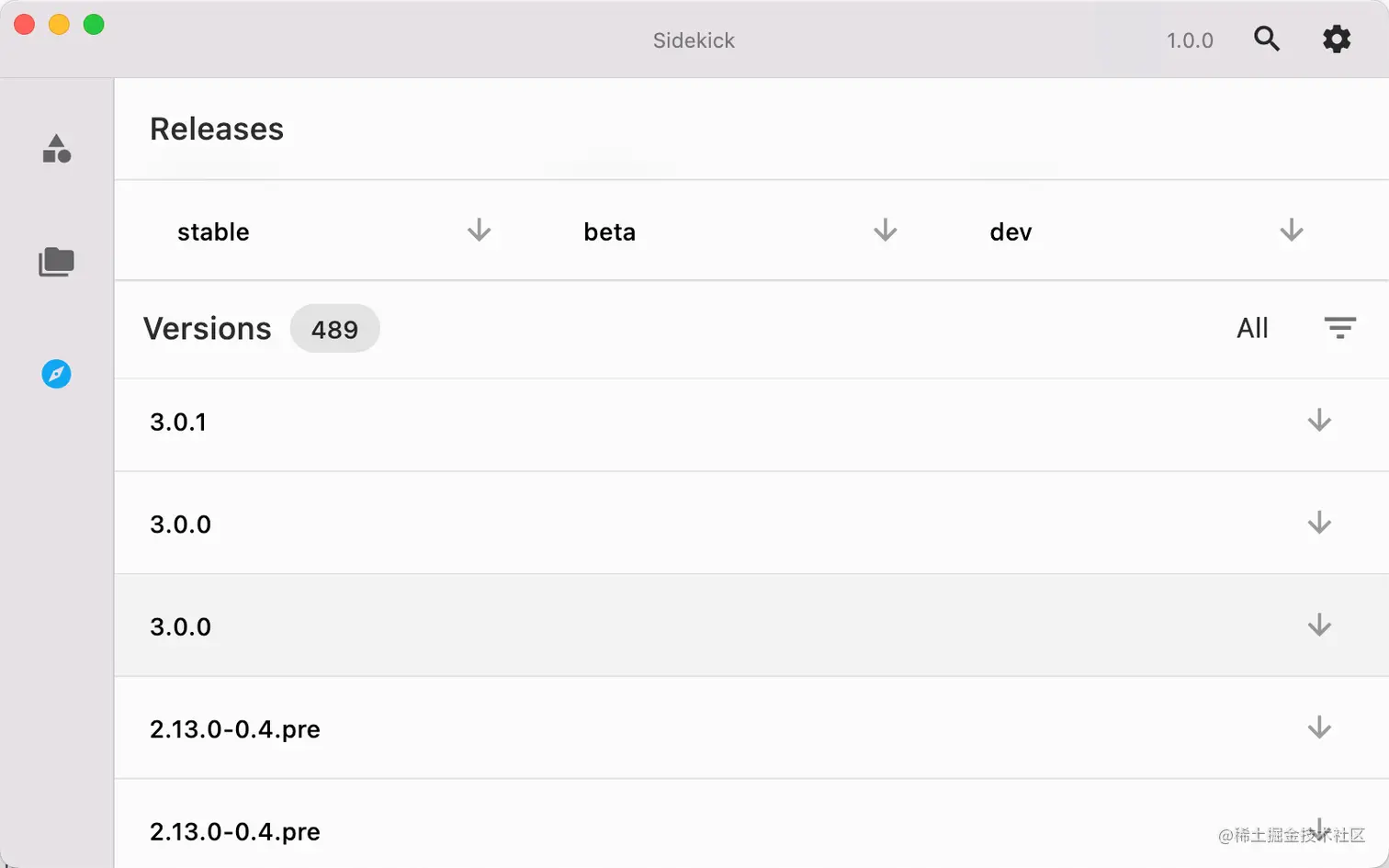Click the 489 versions count badge
Image resolution: width=1389 pixels, height=868 pixels.
pos(334,329)
